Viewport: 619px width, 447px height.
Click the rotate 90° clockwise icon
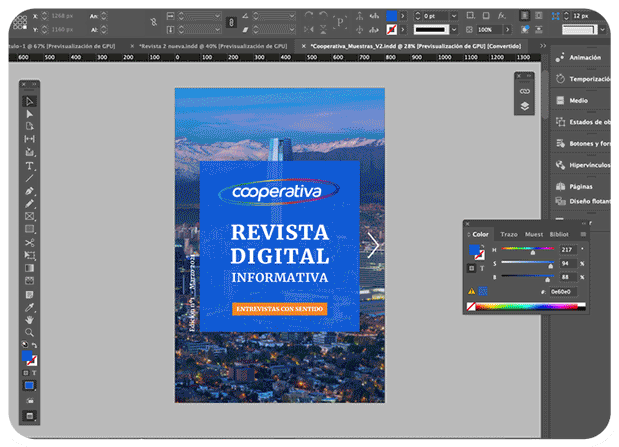point(309,15)
